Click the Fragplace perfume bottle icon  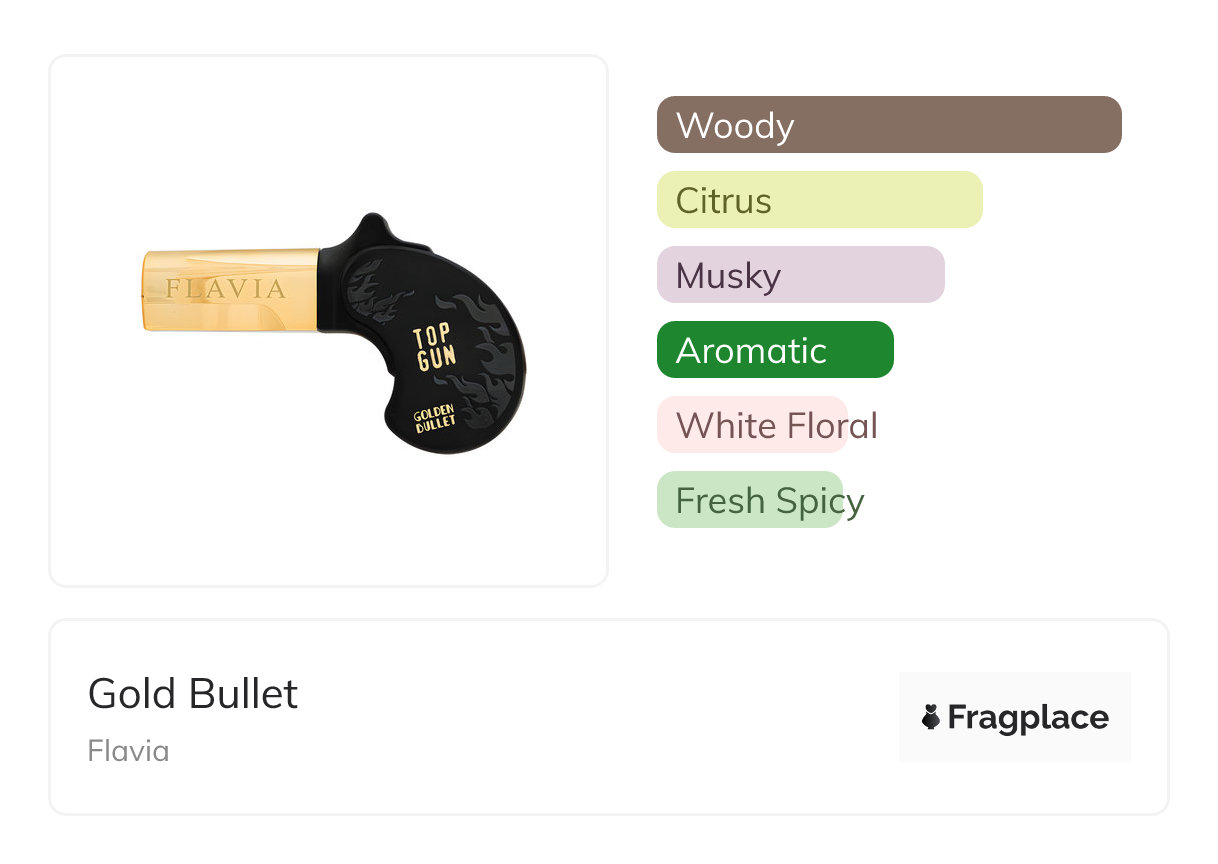[x=931, y=717]
